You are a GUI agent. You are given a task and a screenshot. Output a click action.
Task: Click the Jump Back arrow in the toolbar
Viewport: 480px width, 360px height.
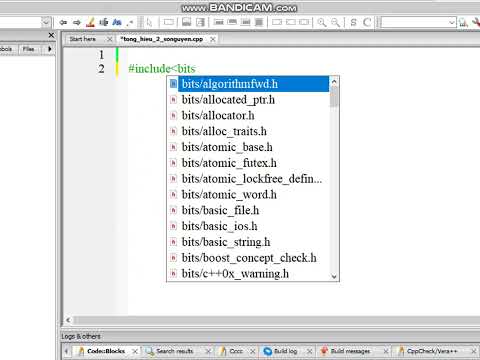point(63,22)
